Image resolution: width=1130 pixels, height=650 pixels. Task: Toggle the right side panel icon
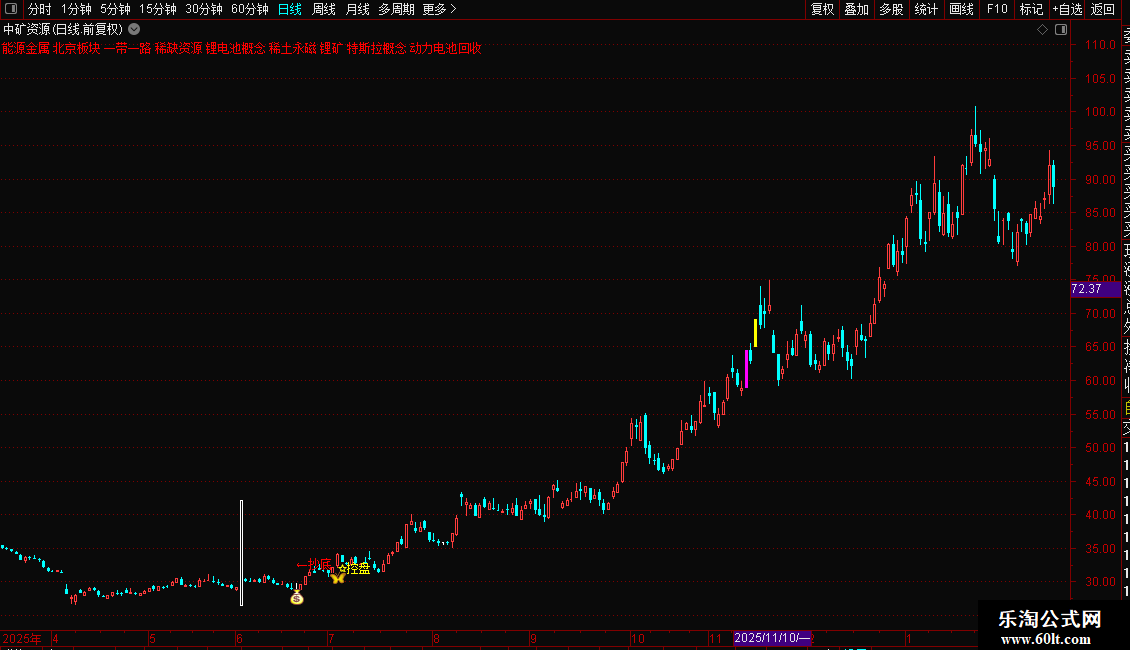(x=1061, y=30)
